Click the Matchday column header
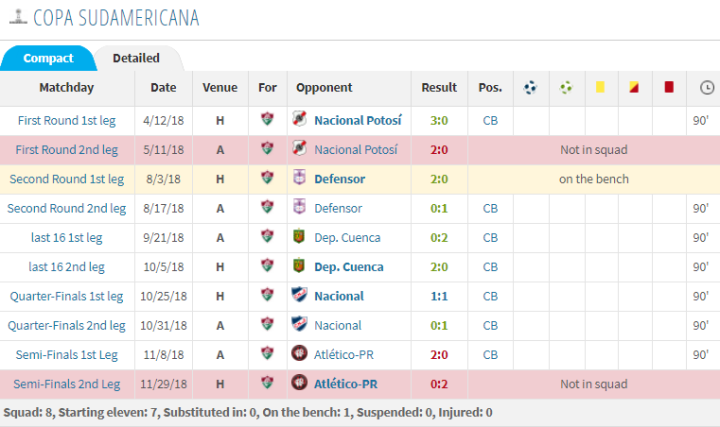720x427 pixels. (66, 88)
